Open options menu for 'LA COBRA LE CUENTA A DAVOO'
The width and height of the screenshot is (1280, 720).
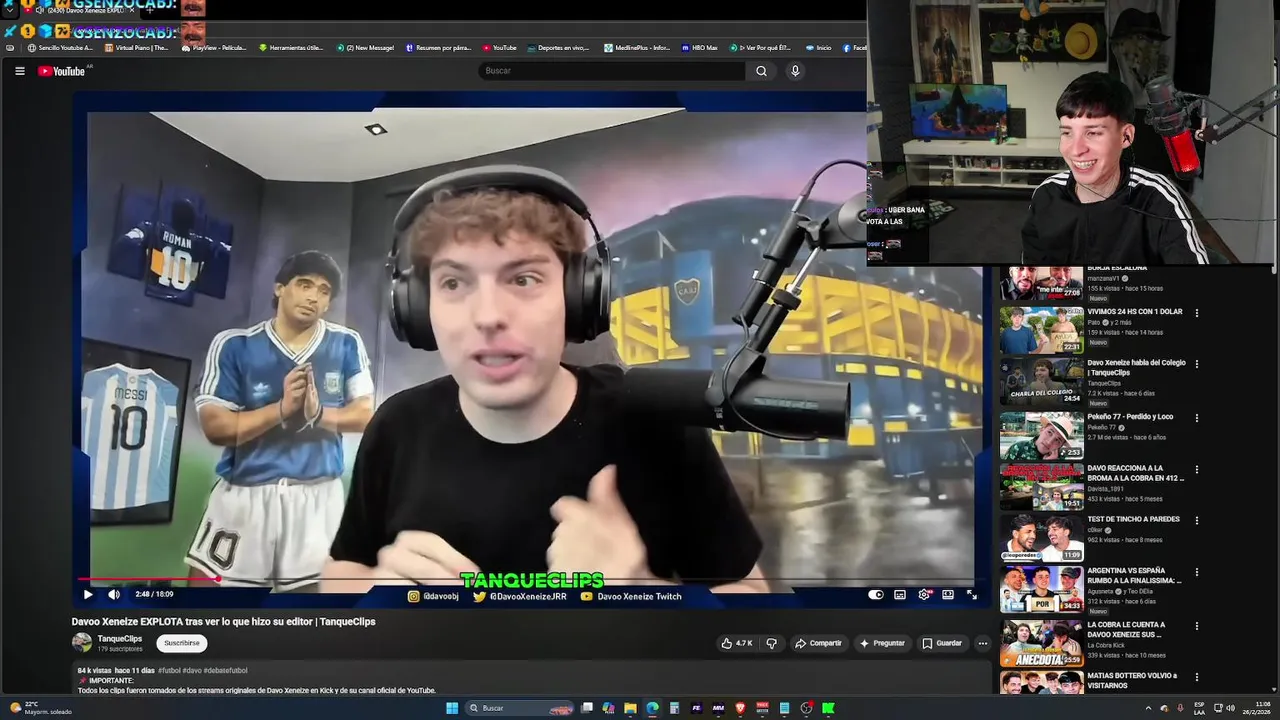tap(1197, 626)
